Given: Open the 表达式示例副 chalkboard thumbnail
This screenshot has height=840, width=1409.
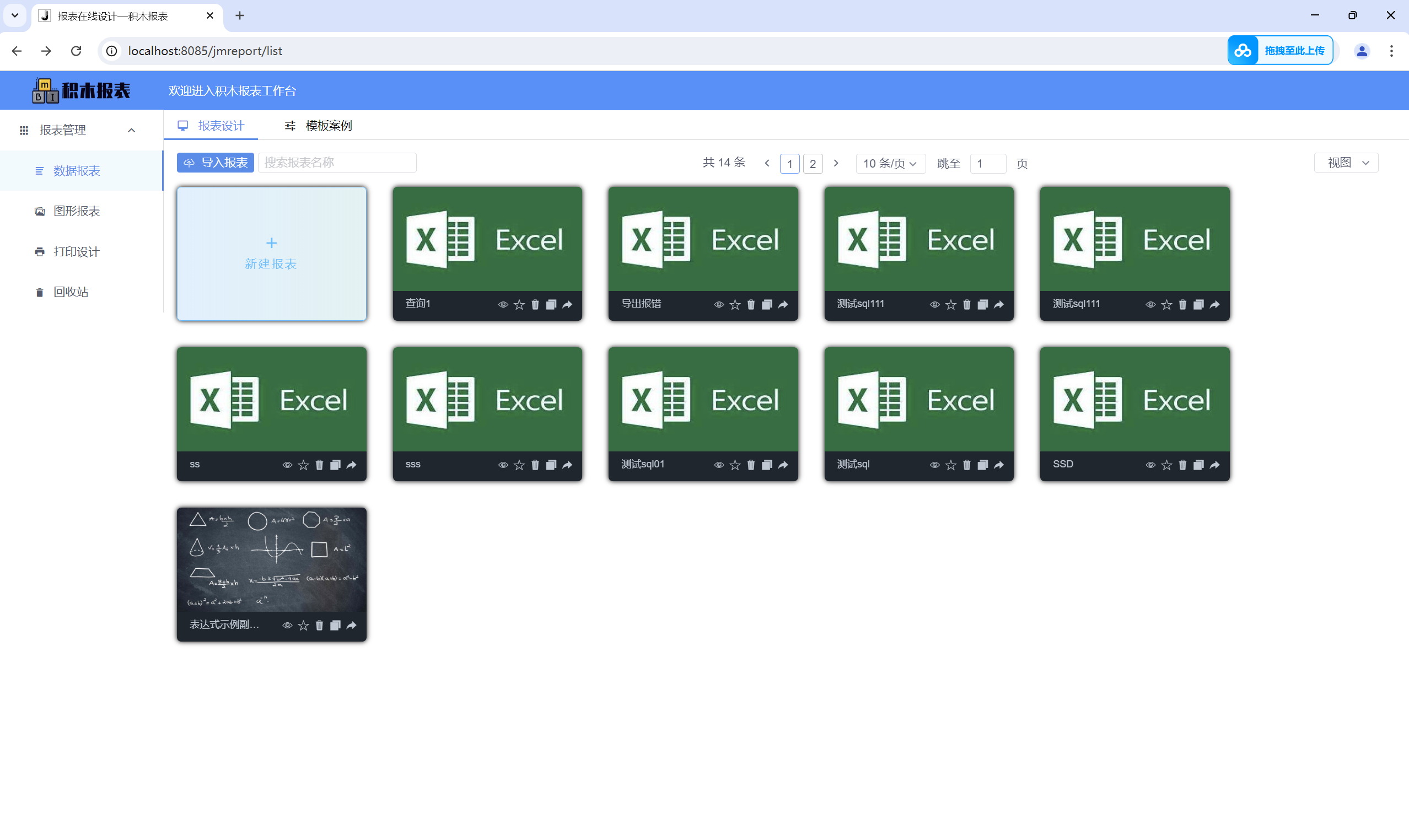Looking at the screenshot, I should pyautogui.click(x=272, y=559).
